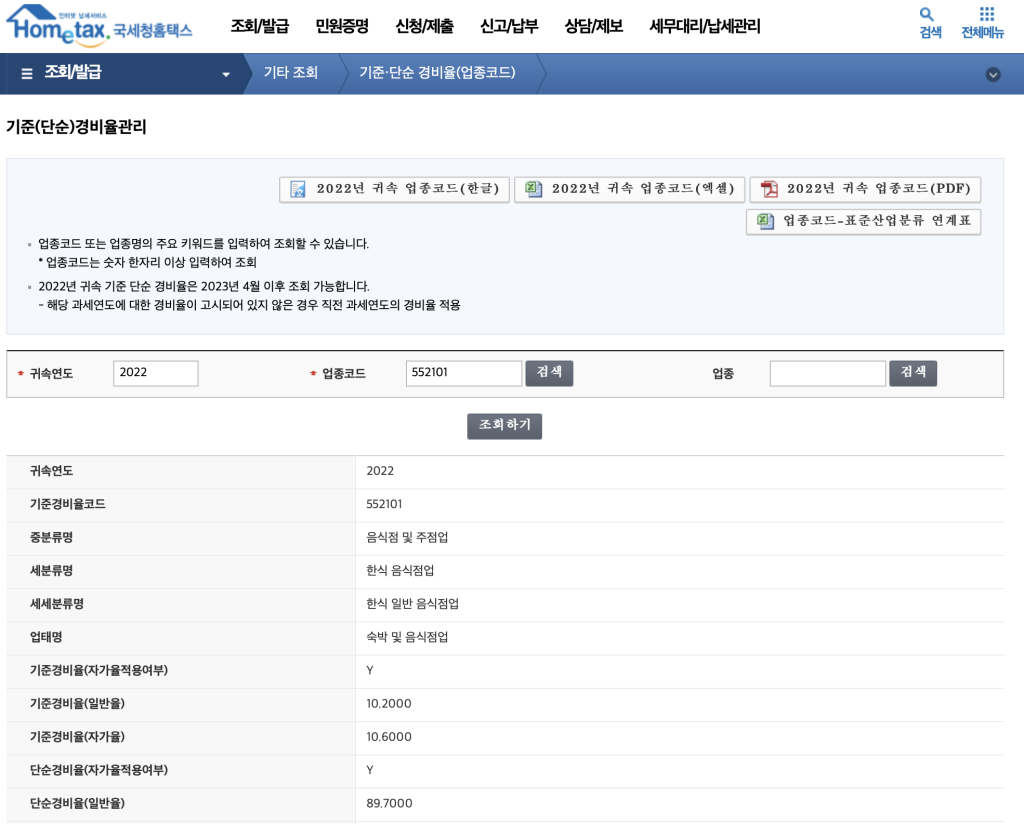Click 검색 next to the 업종코드 field
This screenshot has width=1024, height=824.
(x=549, y=373)
